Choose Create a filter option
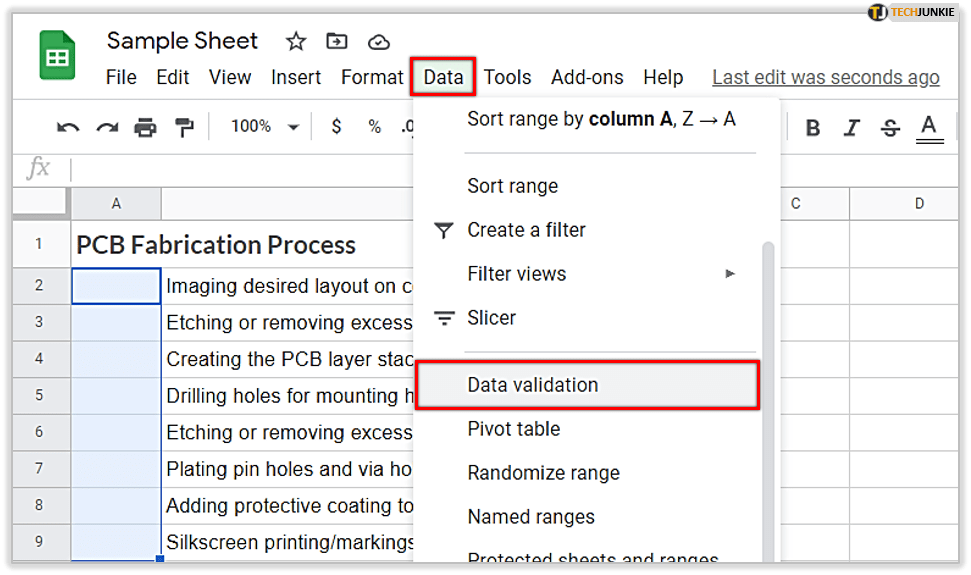Viewport: 971px width, 575px height. click(x=526, y=230)
